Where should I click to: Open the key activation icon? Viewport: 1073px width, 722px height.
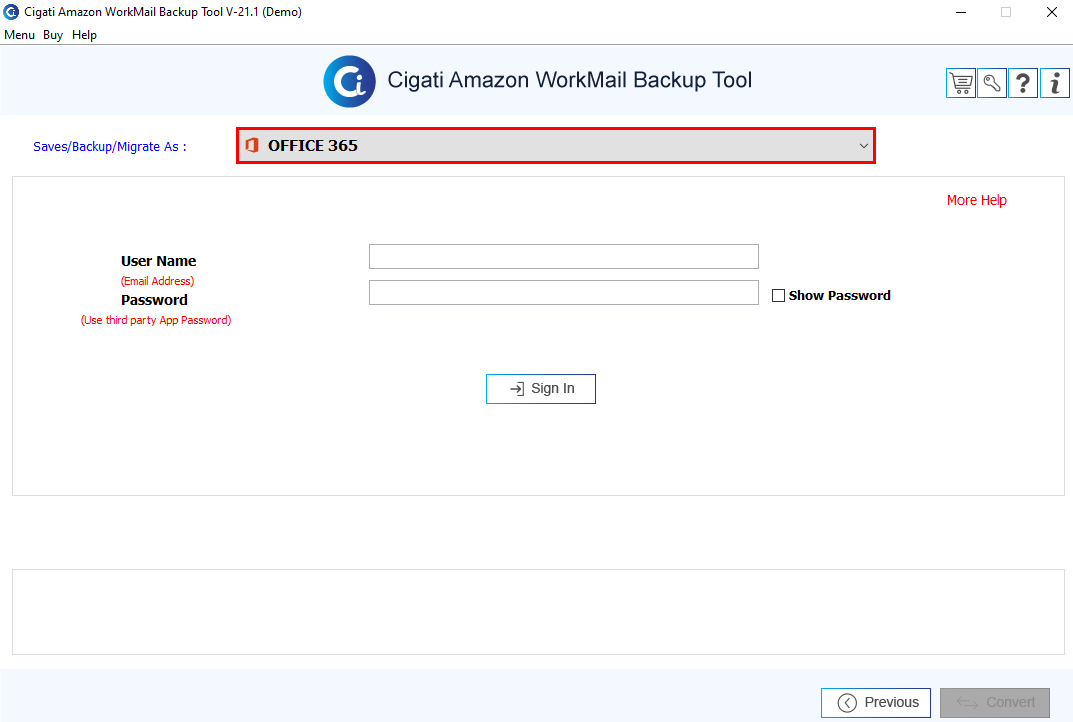tap(992, 83)
